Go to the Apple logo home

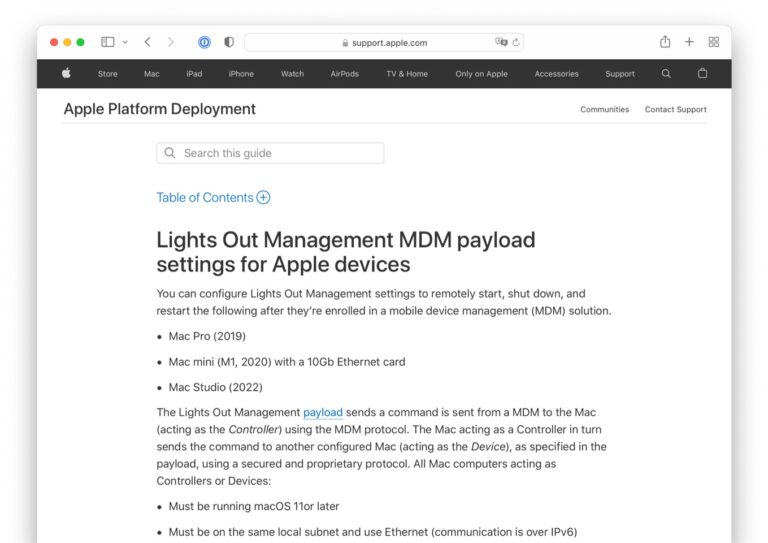pos(67,73)
